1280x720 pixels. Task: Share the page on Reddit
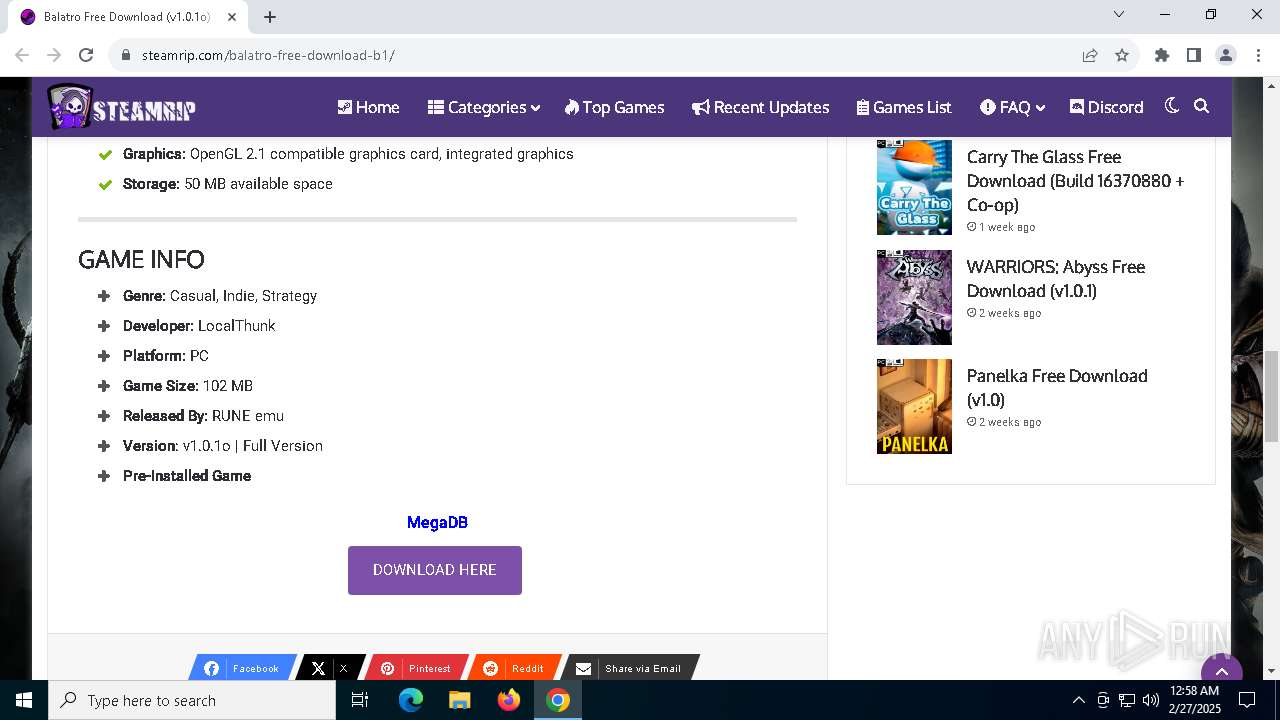[515, 668]
